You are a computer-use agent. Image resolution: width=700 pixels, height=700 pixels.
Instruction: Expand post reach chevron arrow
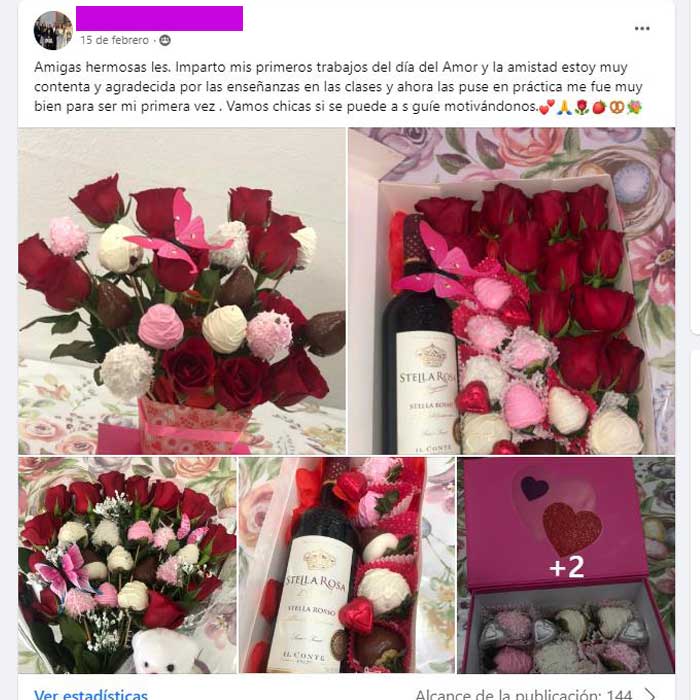coord(650,695)
